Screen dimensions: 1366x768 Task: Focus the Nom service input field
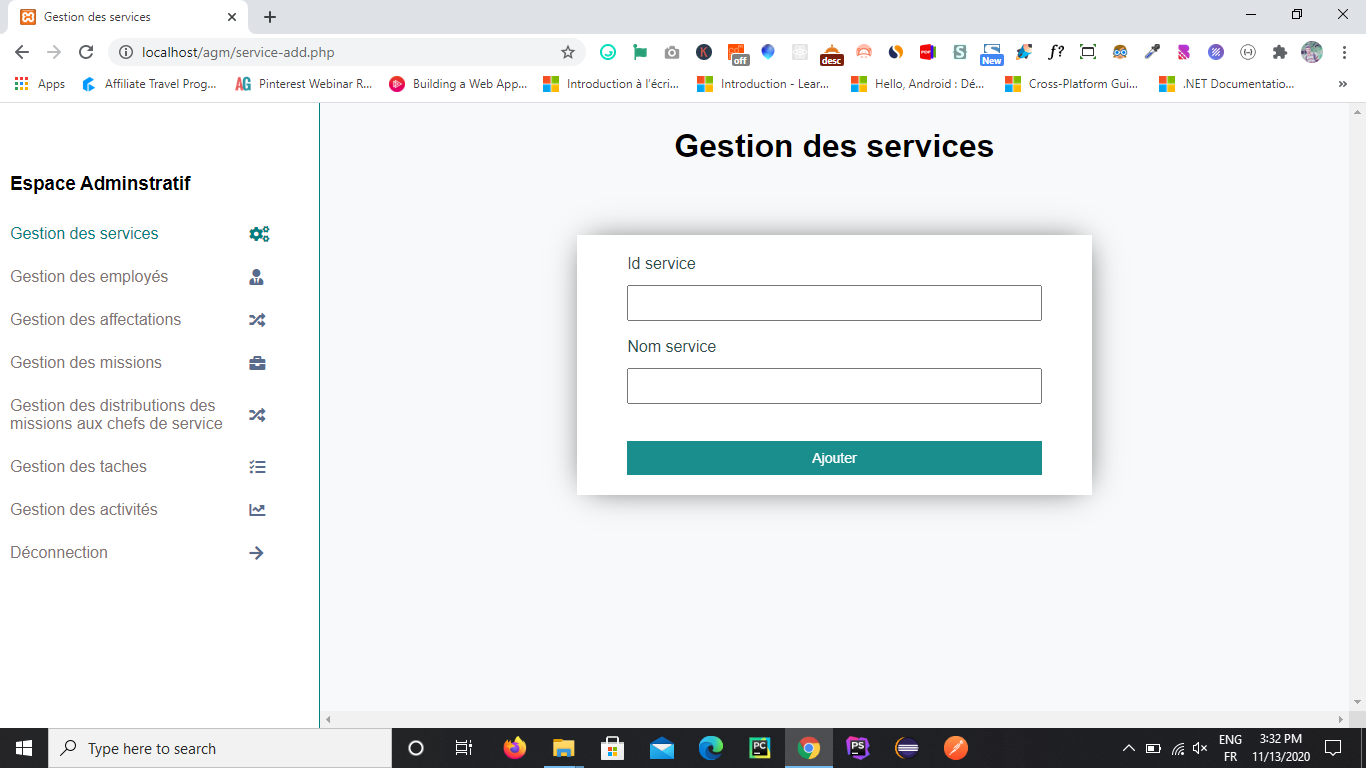(x=834, y=386)
